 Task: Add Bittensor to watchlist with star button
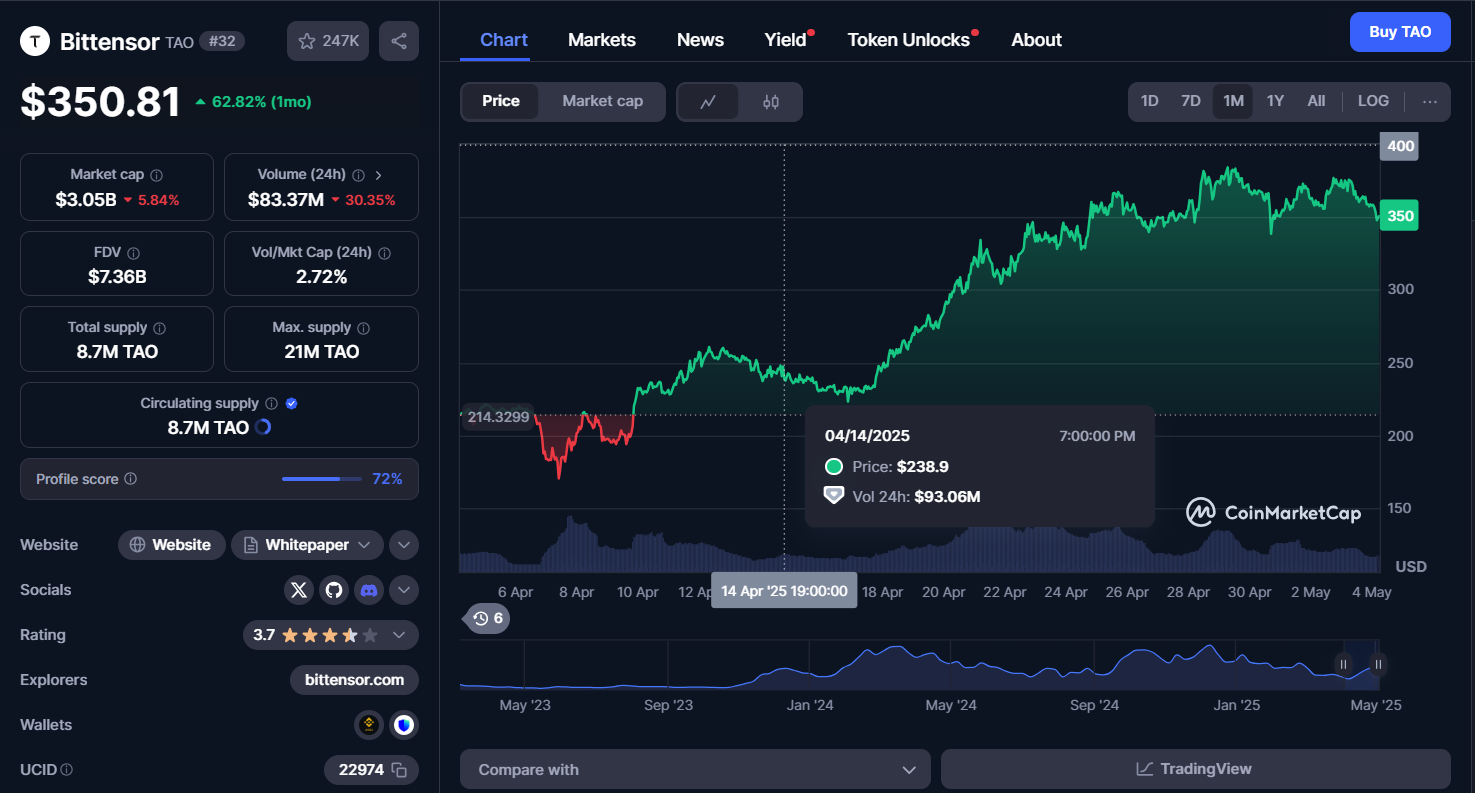coord(328,41)
